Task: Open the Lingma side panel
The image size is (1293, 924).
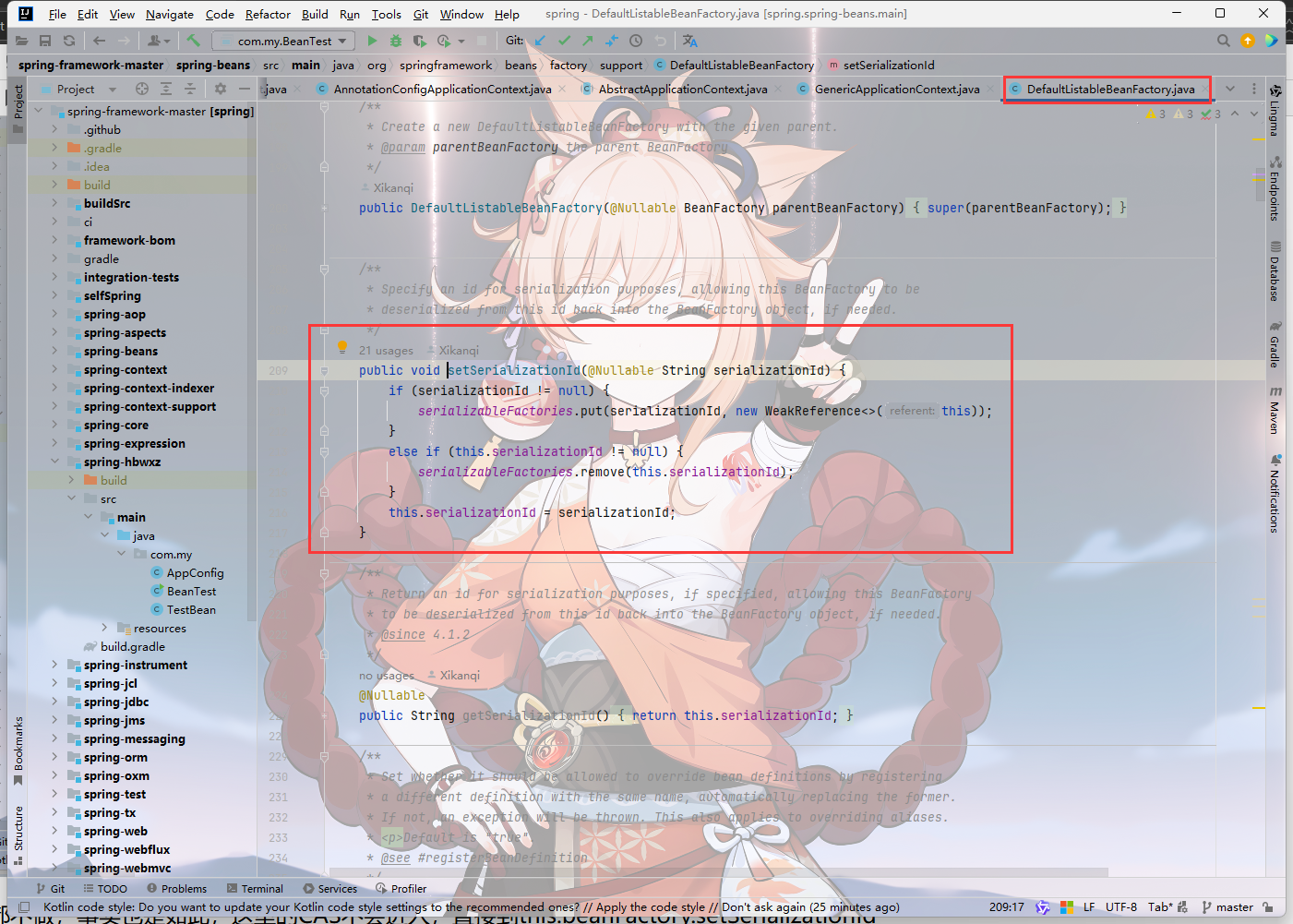Action: click(x=1275, y=111)
